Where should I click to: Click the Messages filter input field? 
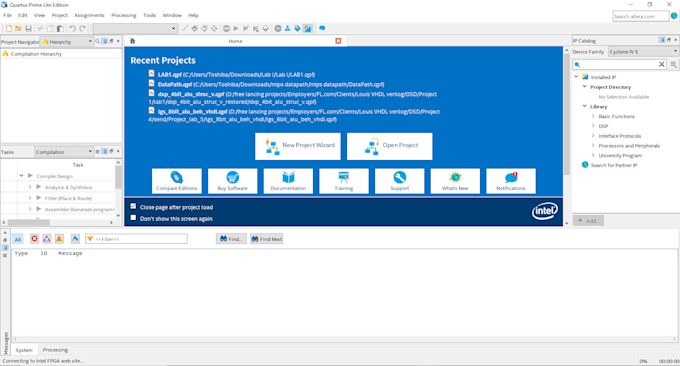(x=137, y=239)
